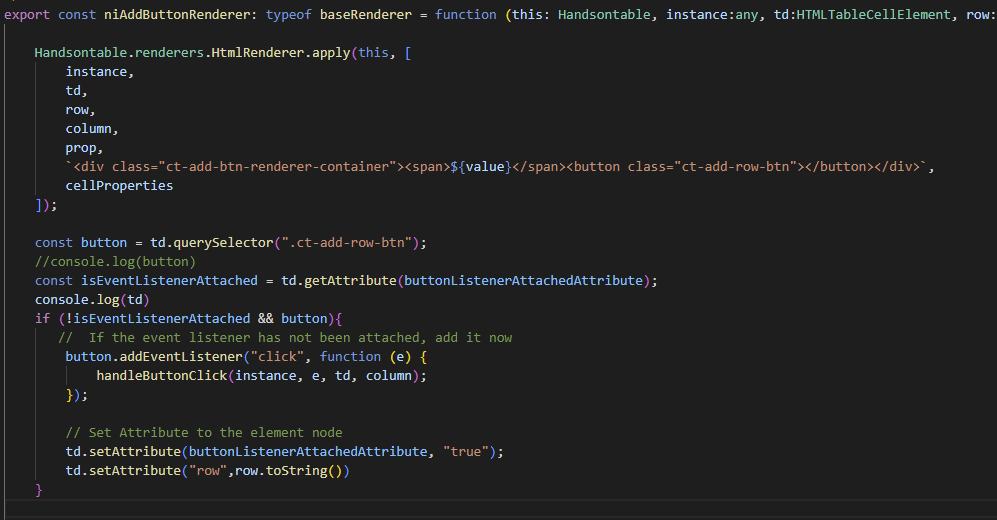Screen dimensions: 997x520
Task: Click 'niAddButtonRenderer' in the export line
Action: coord(177,15)
